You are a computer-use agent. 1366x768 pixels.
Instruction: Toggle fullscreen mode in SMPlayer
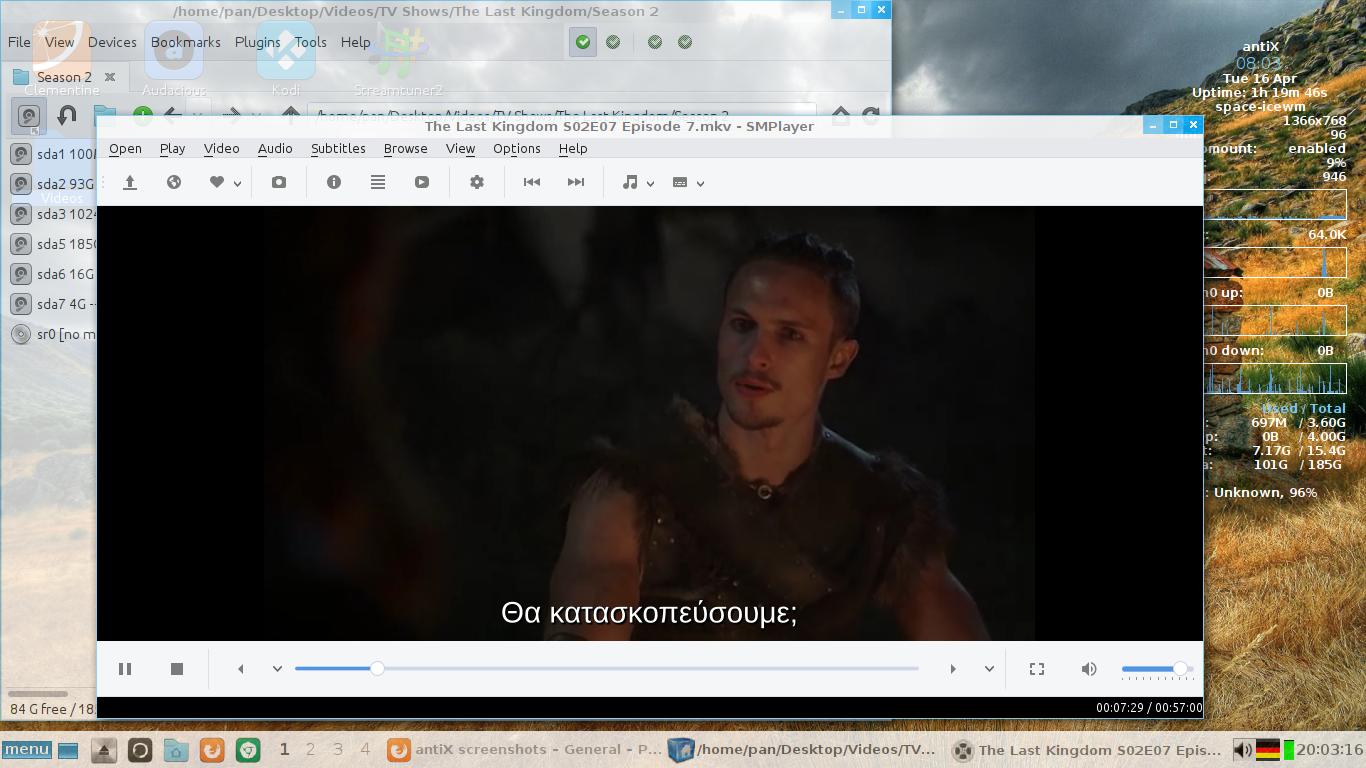click(x=1037, y=669)
